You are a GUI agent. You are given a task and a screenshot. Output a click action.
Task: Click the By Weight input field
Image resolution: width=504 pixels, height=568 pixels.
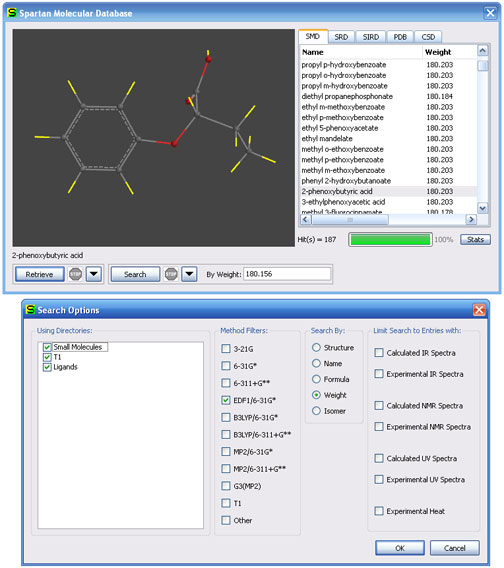(287, 274)
